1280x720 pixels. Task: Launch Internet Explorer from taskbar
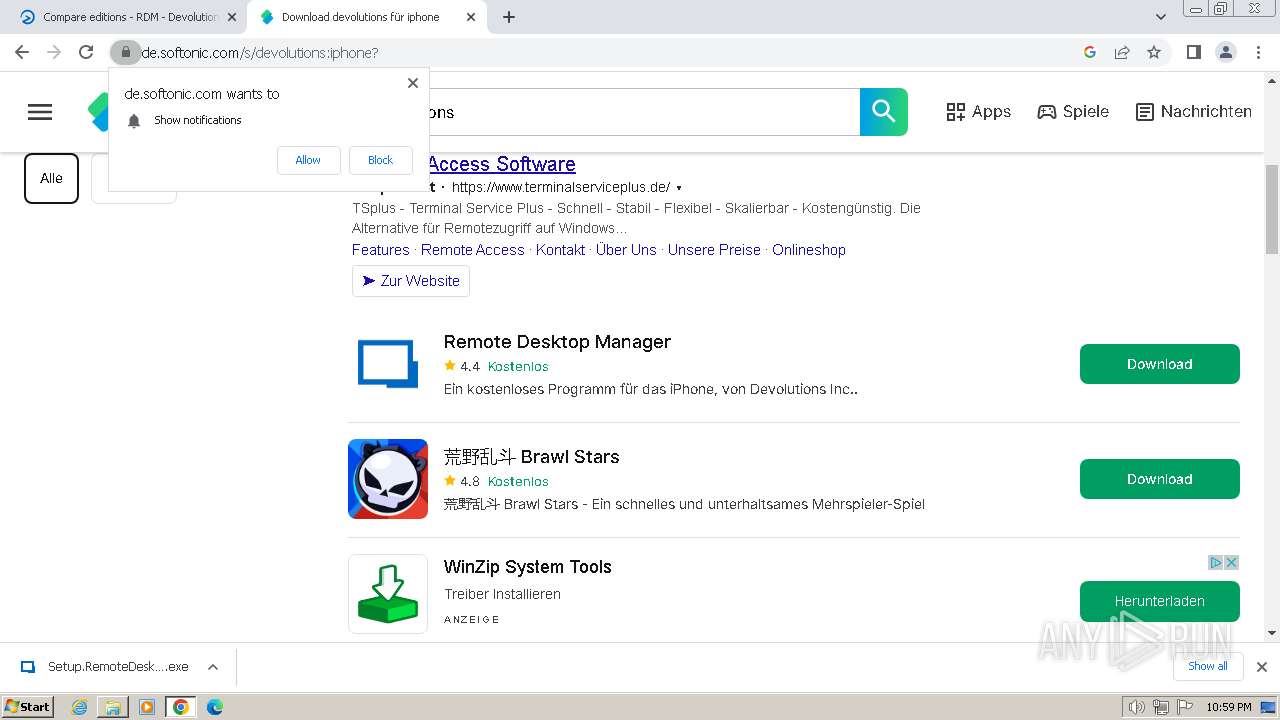tap(80, 707)
